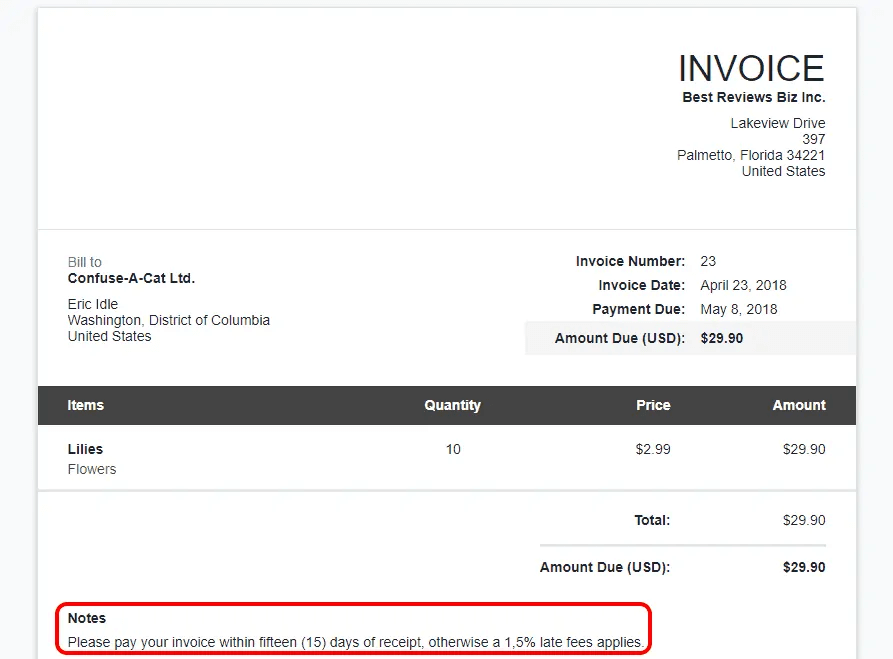893x659 pixels.
Task: Click the Total label in summary
Action: coord(651,520)
